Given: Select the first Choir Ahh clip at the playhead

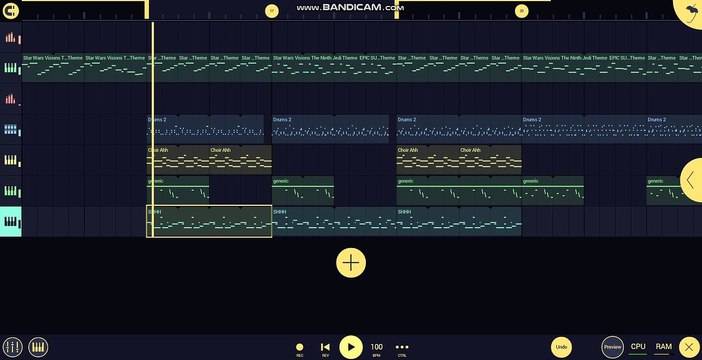Looking at the screenshot, I should pos(178,159).
